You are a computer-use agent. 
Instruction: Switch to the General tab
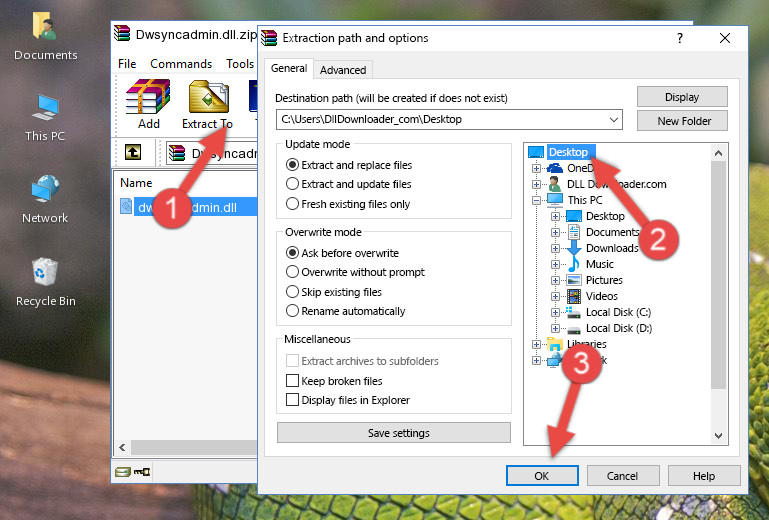pyautogui.click(x=289, y=68)
